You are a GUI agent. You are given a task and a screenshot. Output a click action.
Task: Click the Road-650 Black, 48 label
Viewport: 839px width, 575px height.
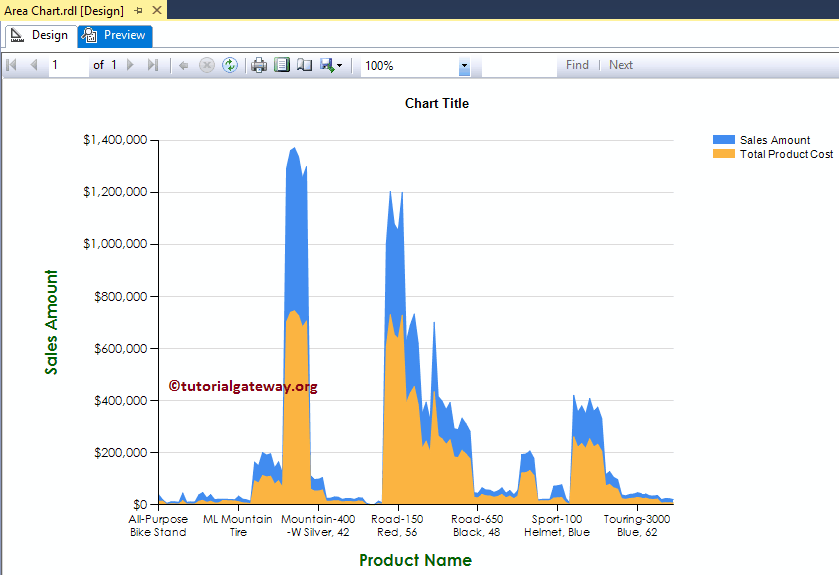click(x=477, y=525)
